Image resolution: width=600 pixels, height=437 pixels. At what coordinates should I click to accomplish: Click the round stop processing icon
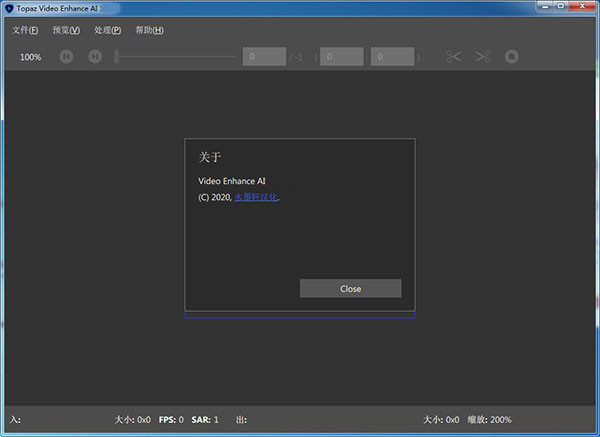pyautogui.click(x=512, y=57)
